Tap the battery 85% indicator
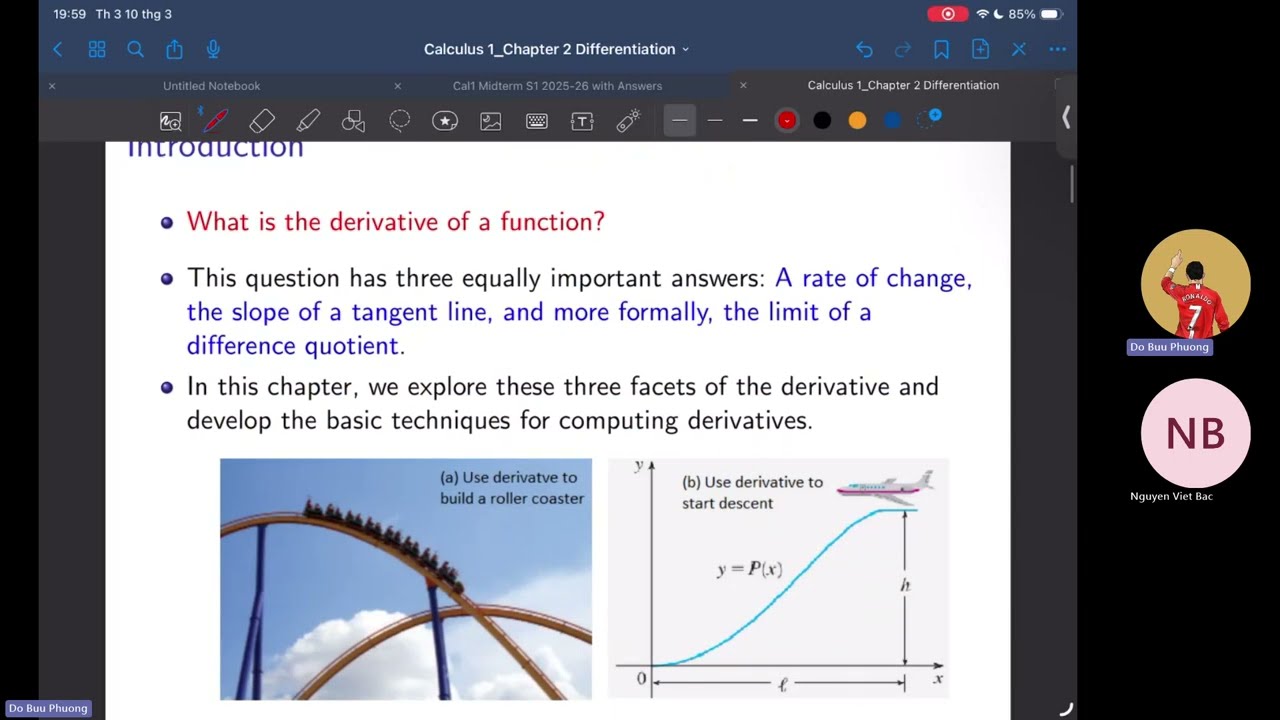Viewport: 1280px width, 720px height. [1034, 14]
